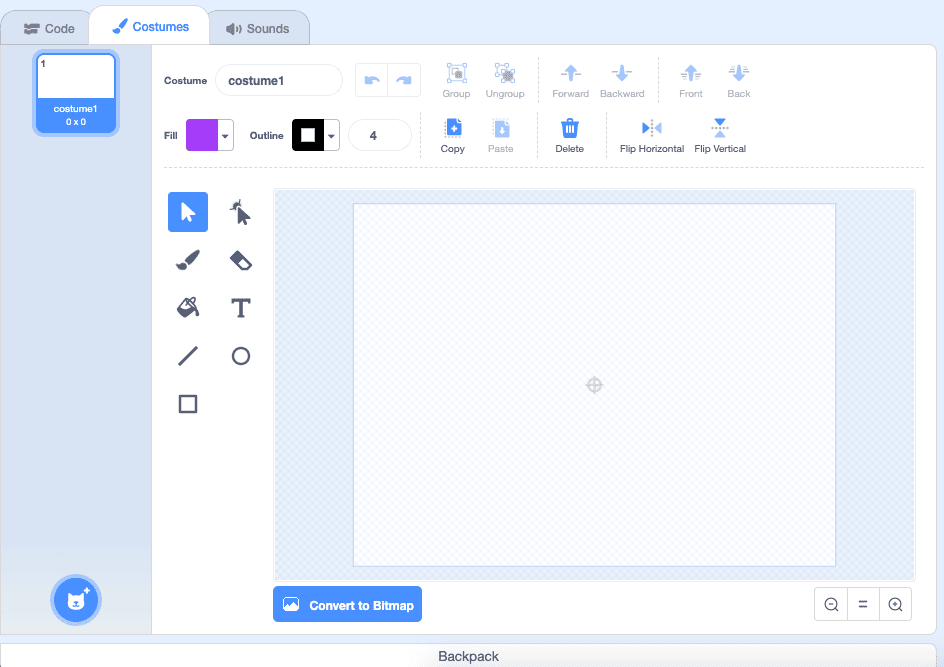Activate the Text tool
The image size is (944, 667).
coord(240,308)
